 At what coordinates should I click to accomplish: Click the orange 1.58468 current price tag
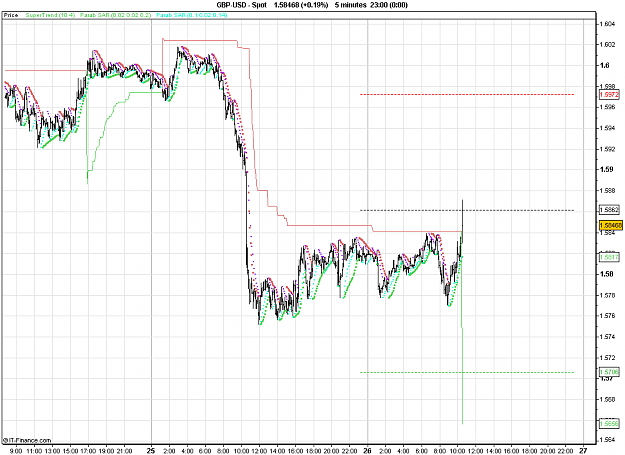(x=611, y=226)
